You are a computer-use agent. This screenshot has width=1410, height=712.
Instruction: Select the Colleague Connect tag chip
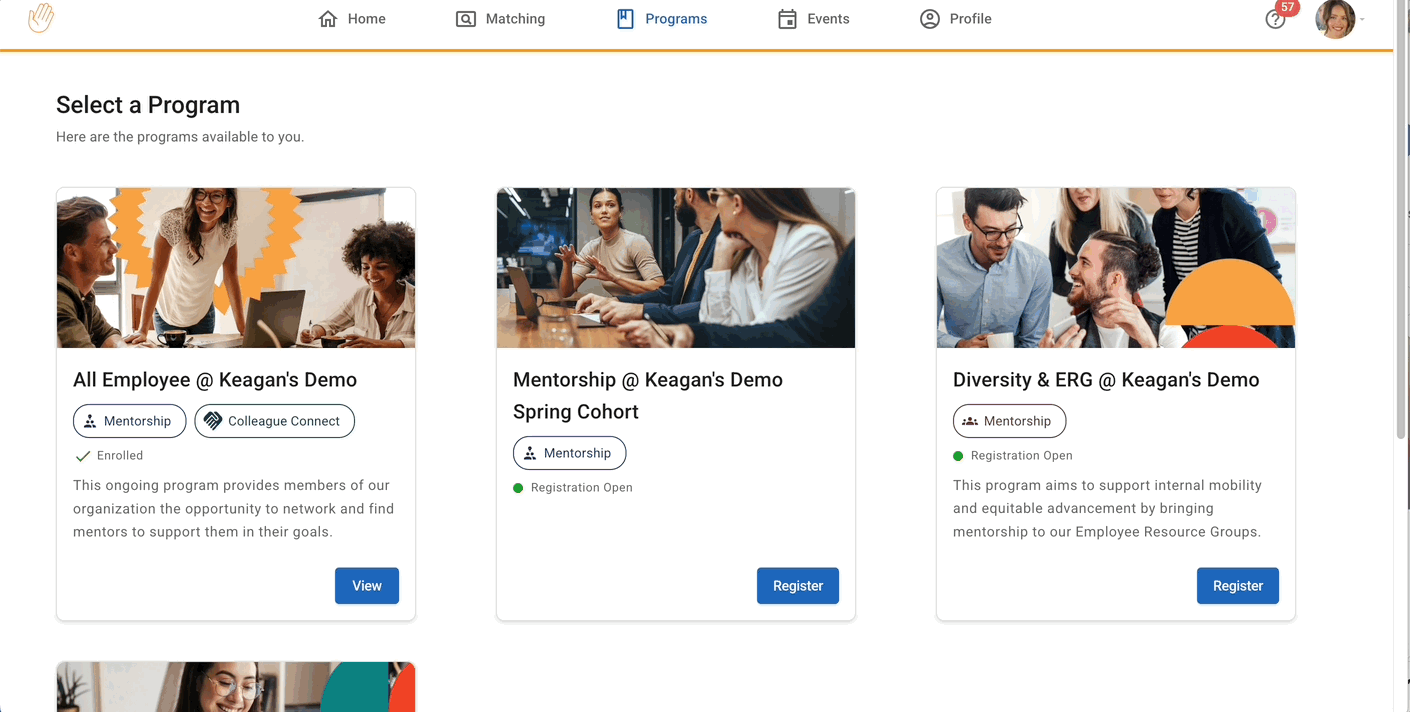point(274,421)
